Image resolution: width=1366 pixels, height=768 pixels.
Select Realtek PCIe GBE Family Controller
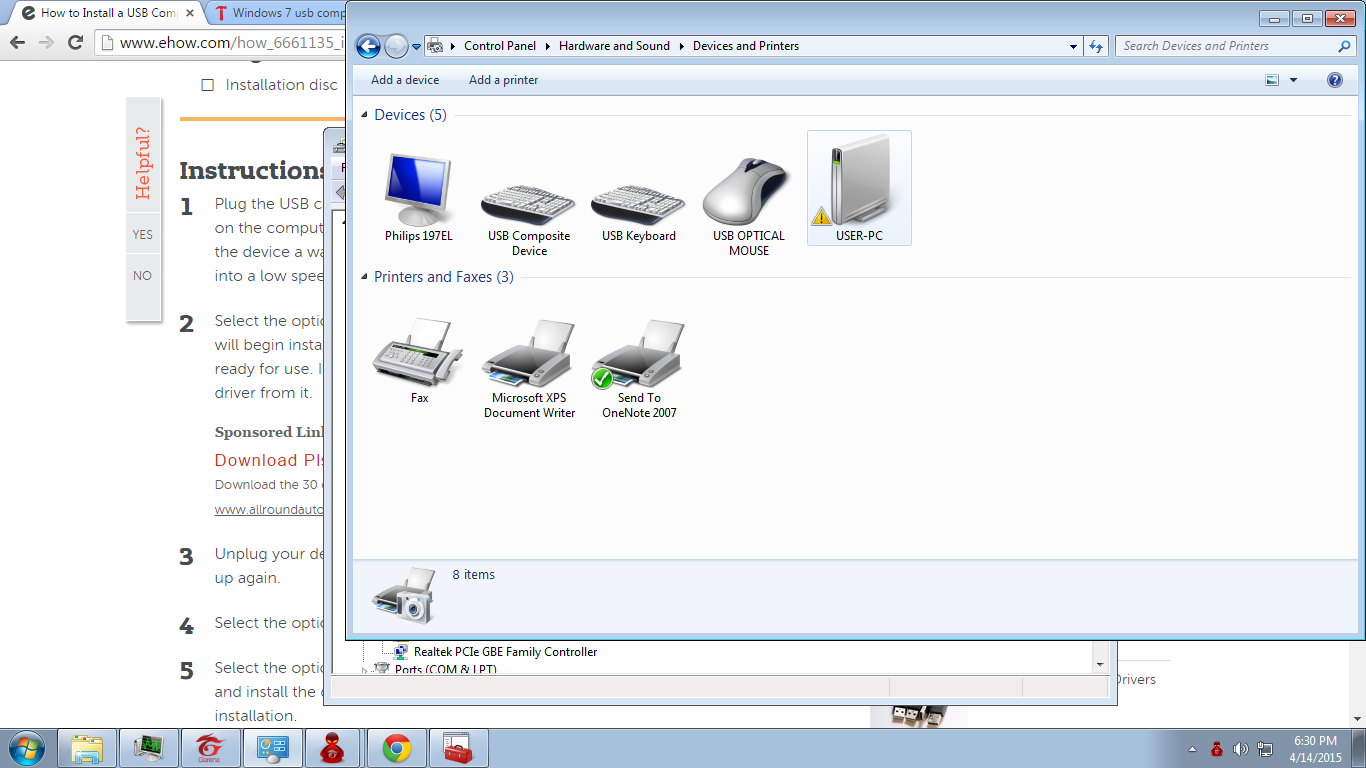(505, 652)
